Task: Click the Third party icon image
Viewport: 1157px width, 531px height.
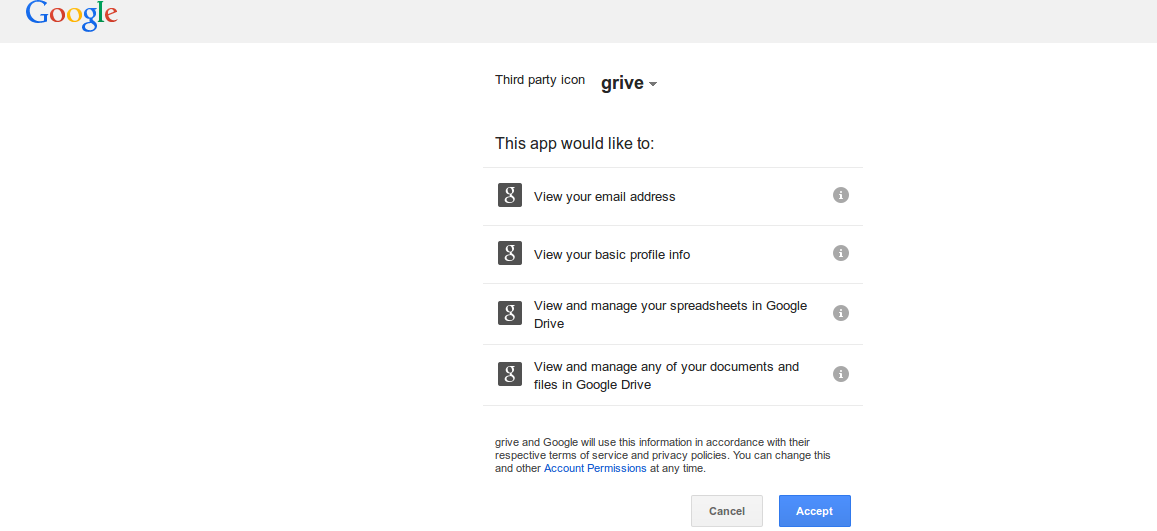Action: tap(540, 80)
